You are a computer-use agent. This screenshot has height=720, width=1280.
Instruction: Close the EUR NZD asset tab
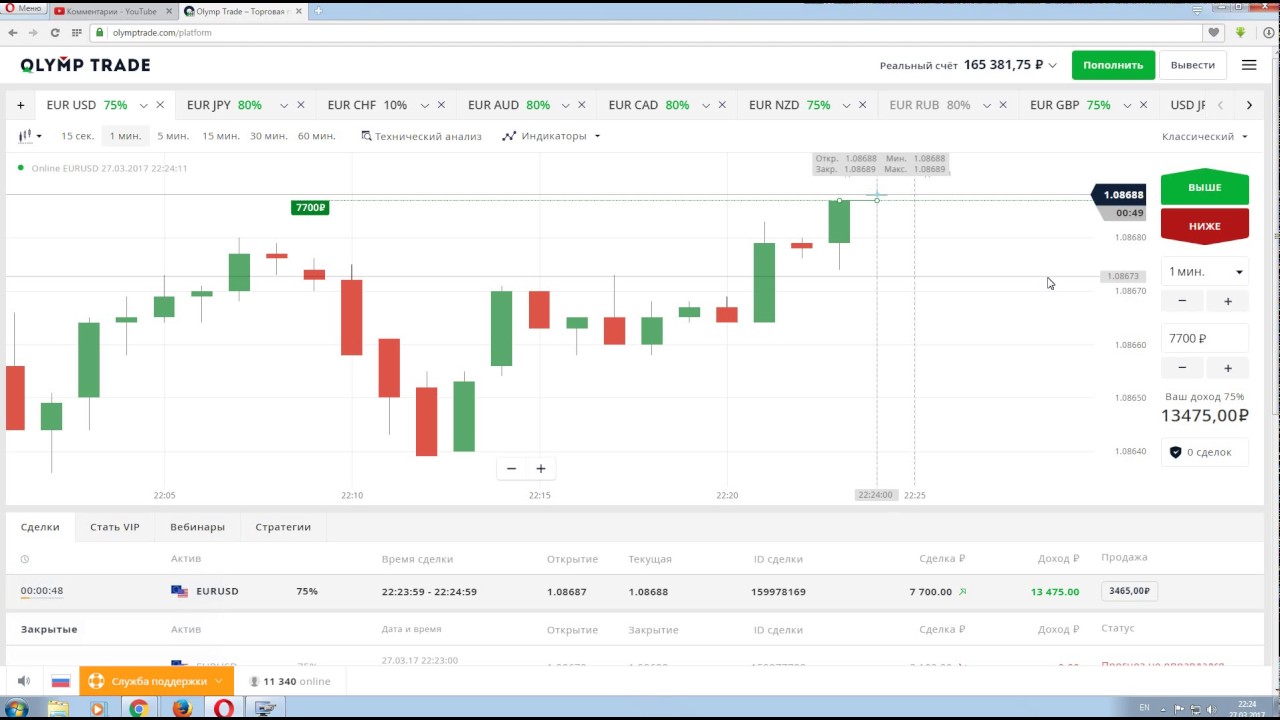coord(862,105)
